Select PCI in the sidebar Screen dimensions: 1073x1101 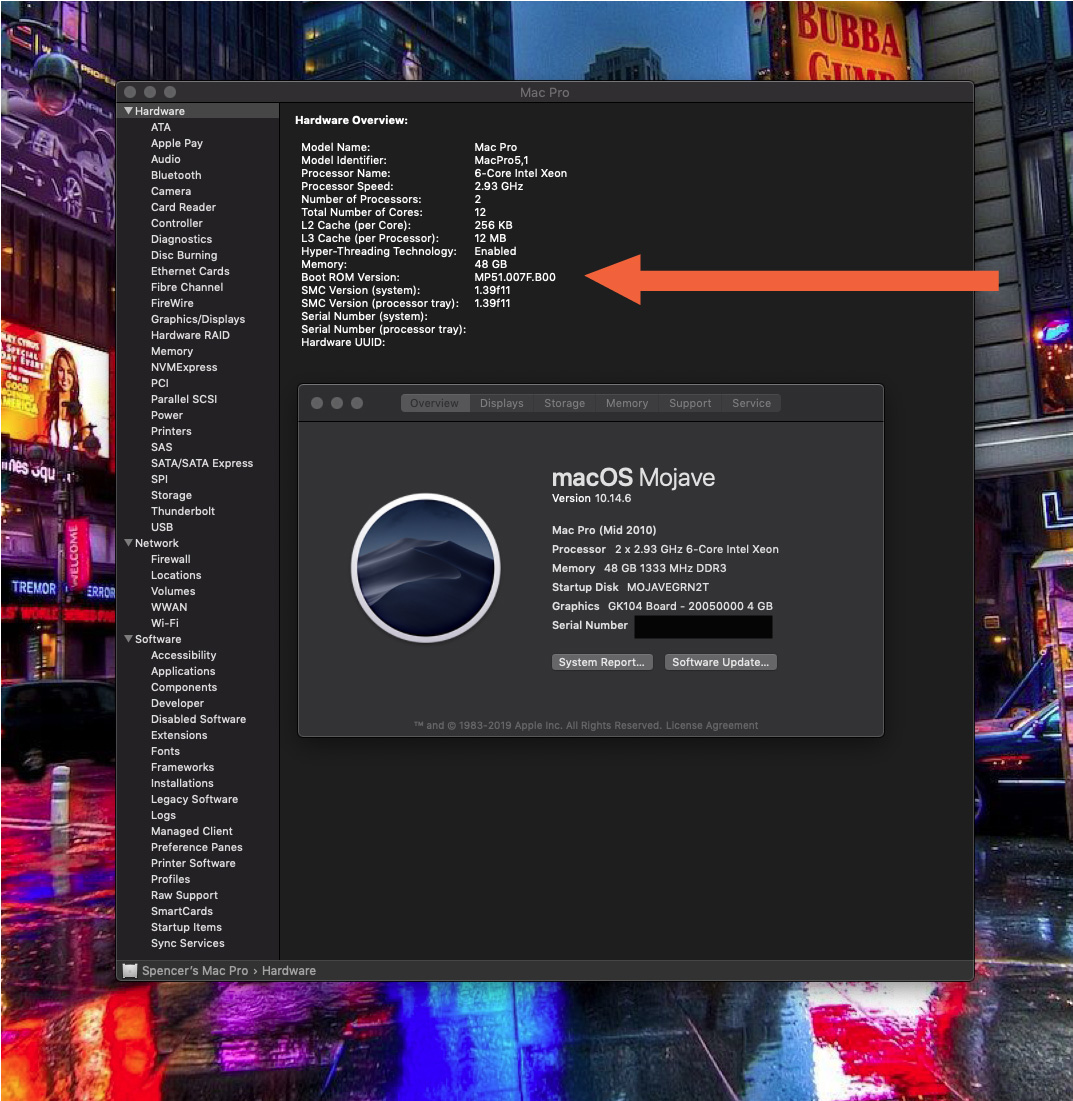159,383
